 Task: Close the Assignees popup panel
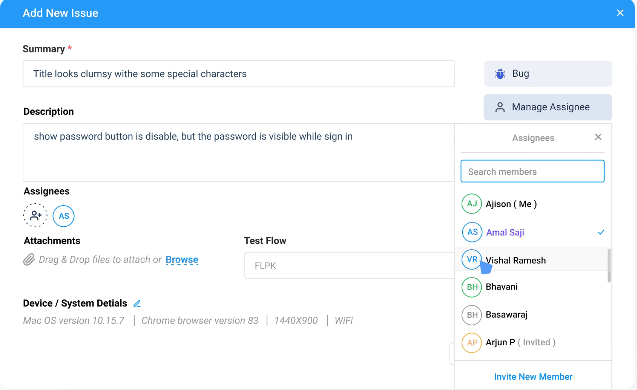coord(598,137)
